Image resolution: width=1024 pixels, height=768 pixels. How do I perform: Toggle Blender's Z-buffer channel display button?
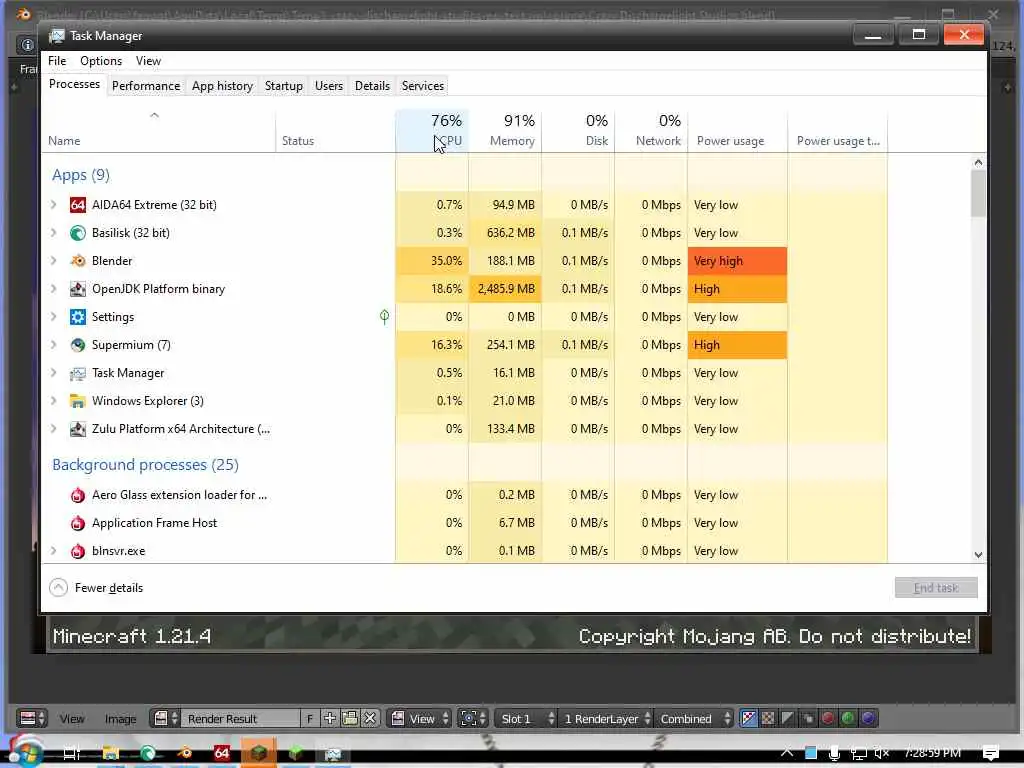pos(808,719)
